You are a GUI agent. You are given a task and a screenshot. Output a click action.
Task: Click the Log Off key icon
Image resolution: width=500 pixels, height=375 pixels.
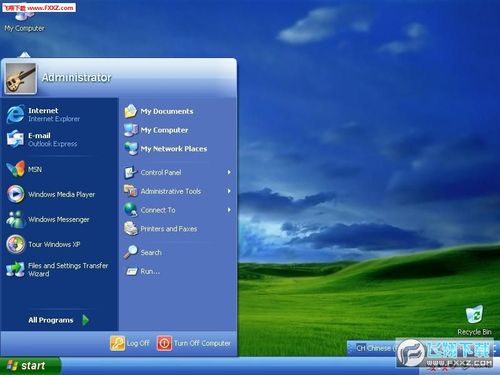tap(117, 343)
